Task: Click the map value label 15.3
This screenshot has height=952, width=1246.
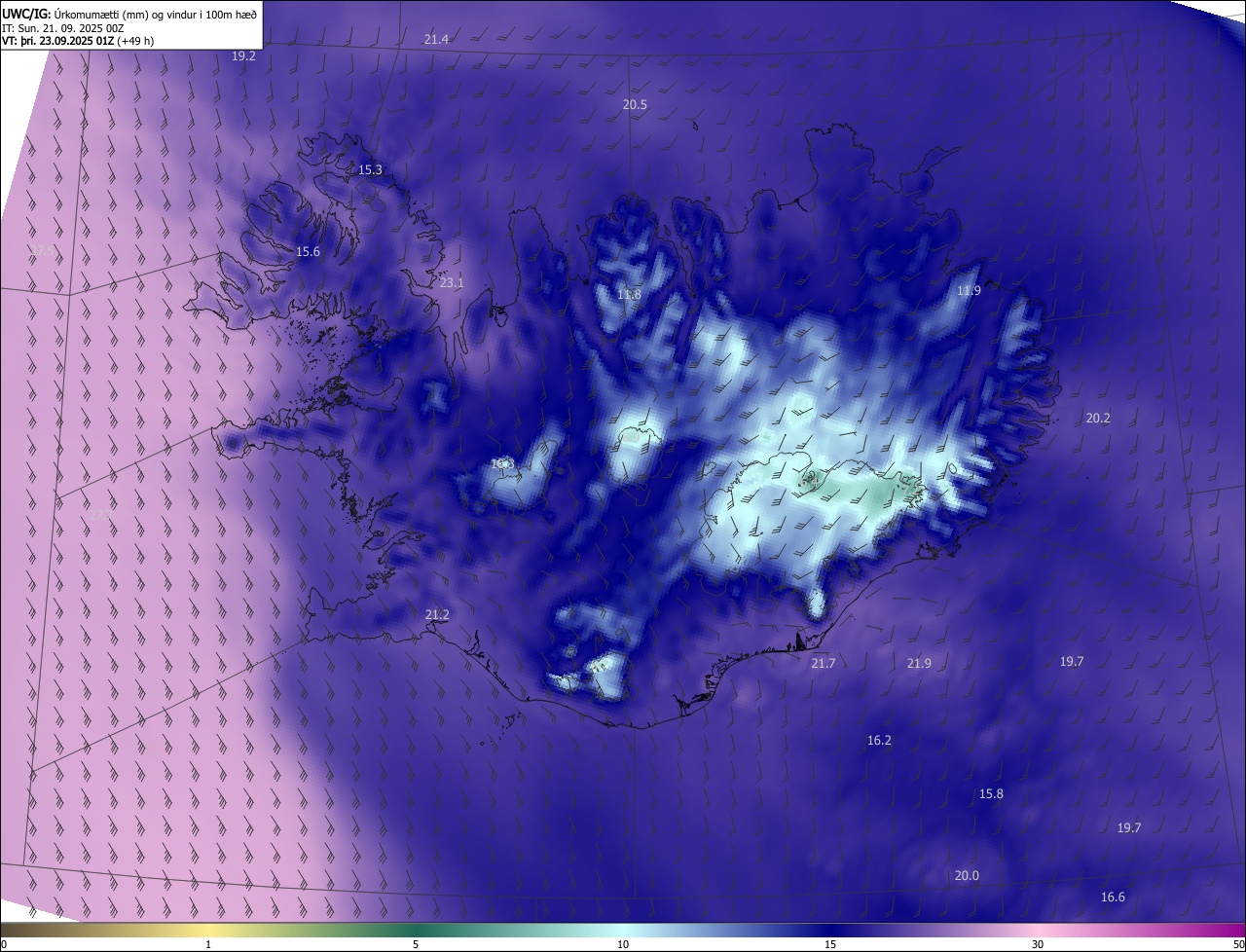Action: click(x=370, y=169)
